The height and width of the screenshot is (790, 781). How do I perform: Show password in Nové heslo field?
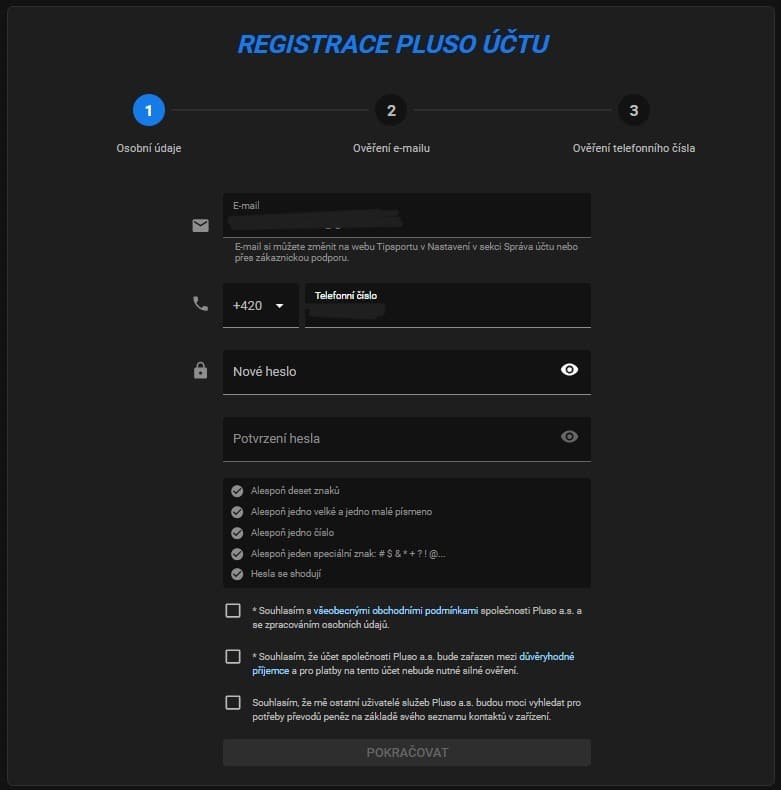pos(569,370)
